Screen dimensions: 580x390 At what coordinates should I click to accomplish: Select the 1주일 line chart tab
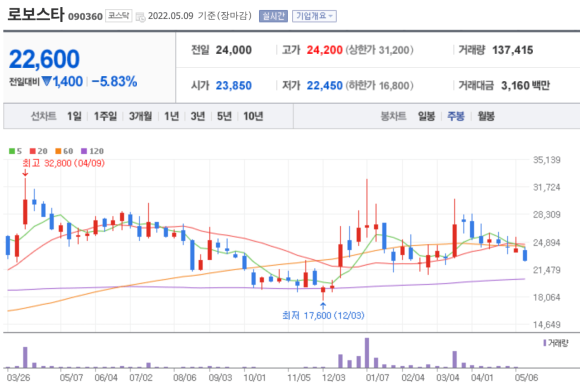[x=105, y=116]
